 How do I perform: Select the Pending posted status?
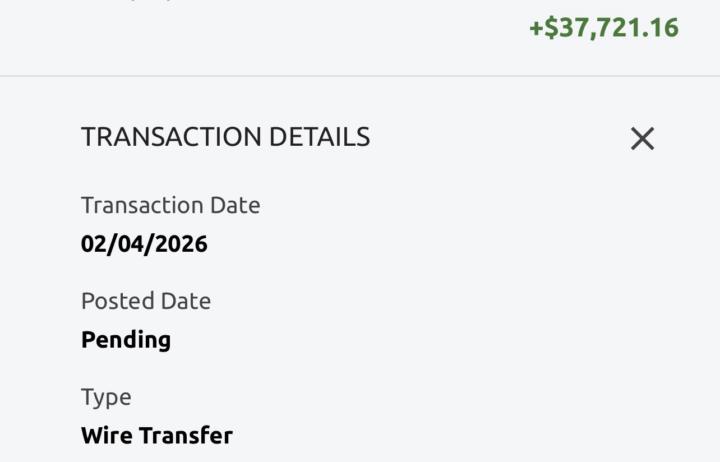click(126, 340)
